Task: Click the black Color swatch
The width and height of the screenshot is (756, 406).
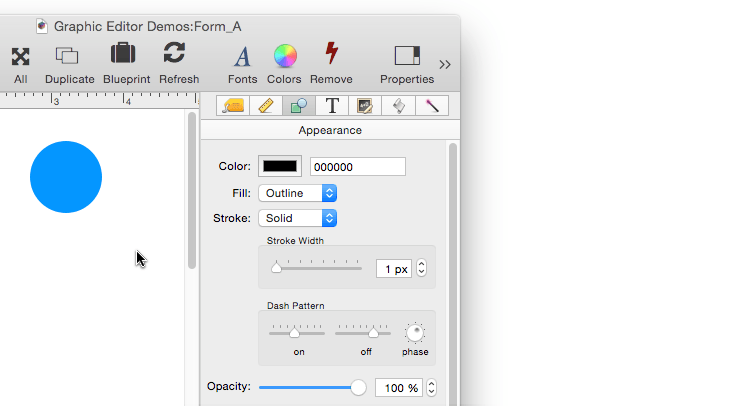Action: pos(280,166)
